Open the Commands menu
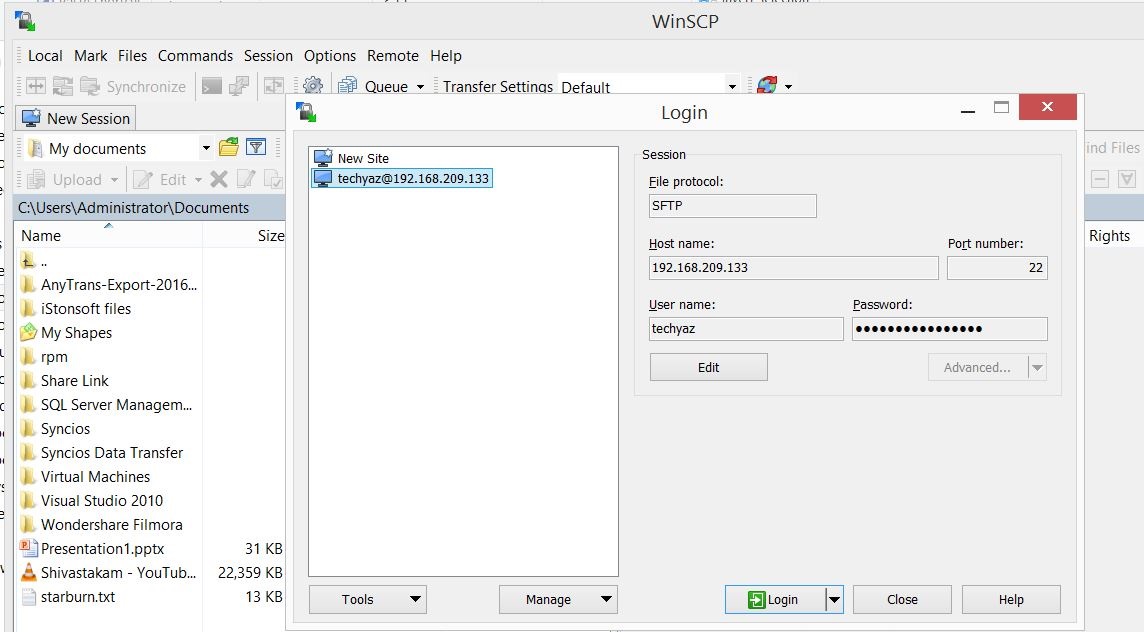This screenshot has height=632, width=1144. pos(195,56)
